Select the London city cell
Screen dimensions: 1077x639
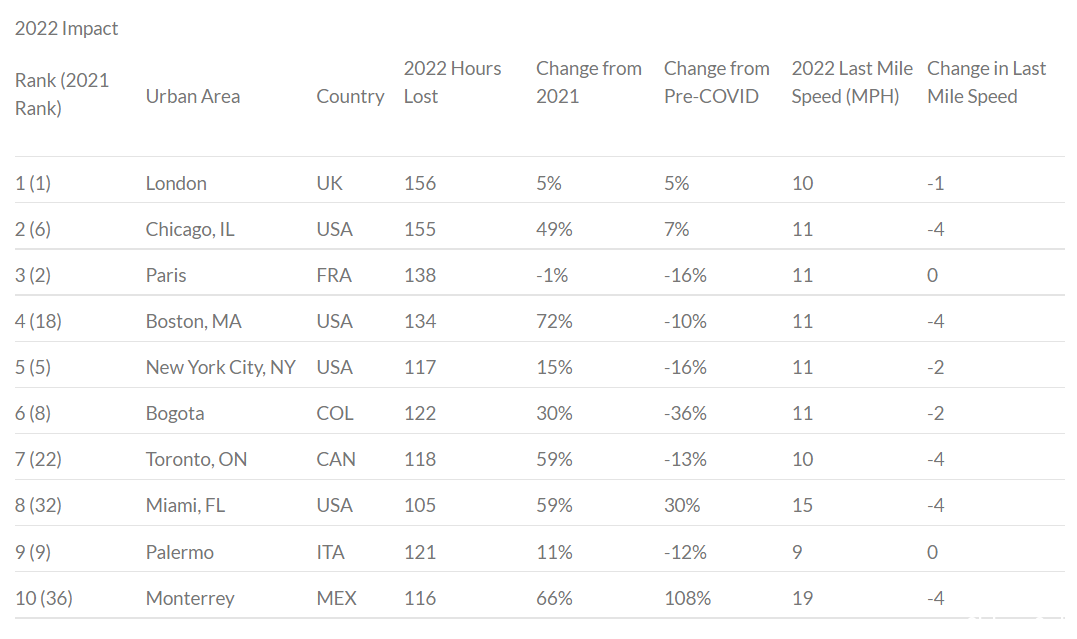pos(176,183)
